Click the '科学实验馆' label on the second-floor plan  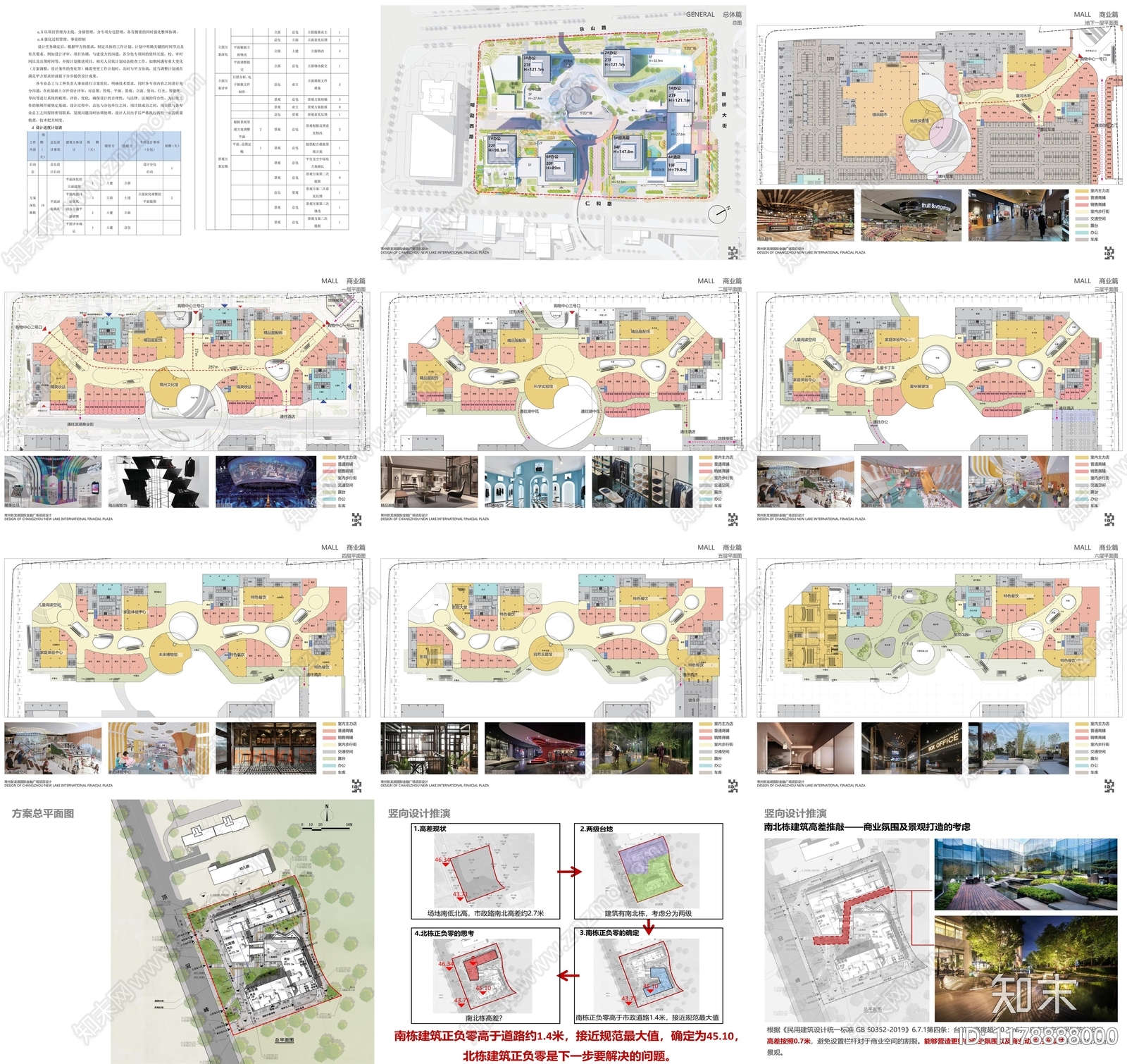(x=544, y=386)
